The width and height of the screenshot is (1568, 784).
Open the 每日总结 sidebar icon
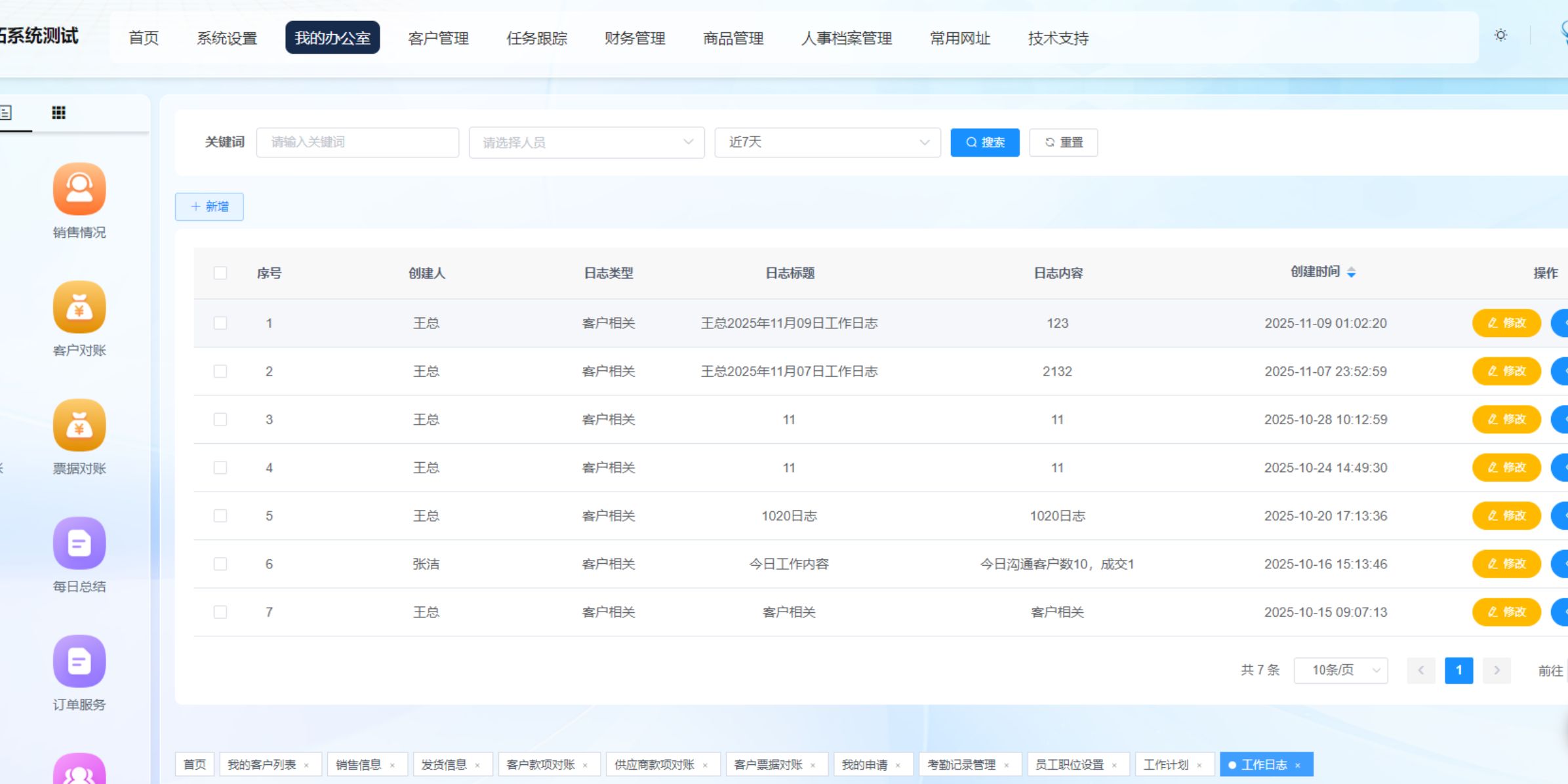pyautogui.click(x=79, y=543)
